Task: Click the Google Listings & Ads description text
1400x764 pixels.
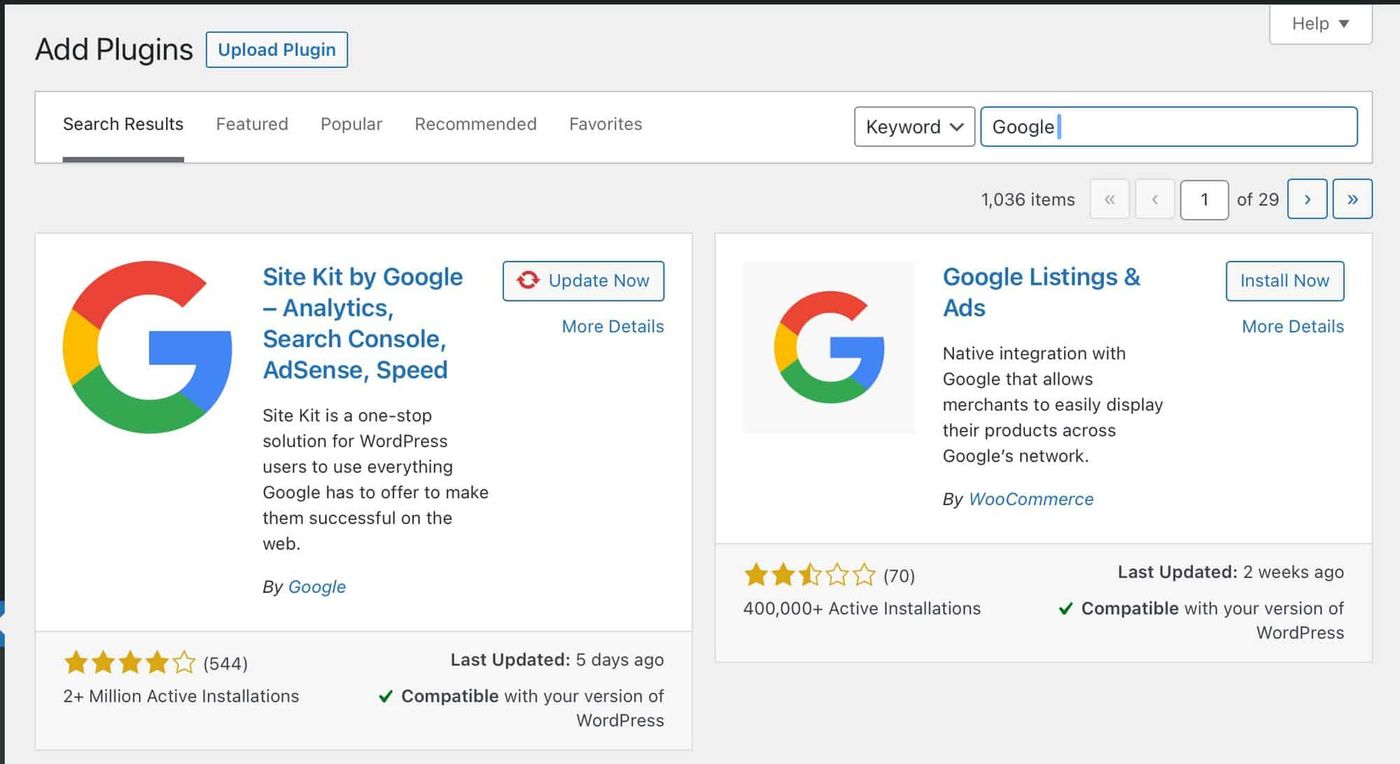Action: (1053, 405)
